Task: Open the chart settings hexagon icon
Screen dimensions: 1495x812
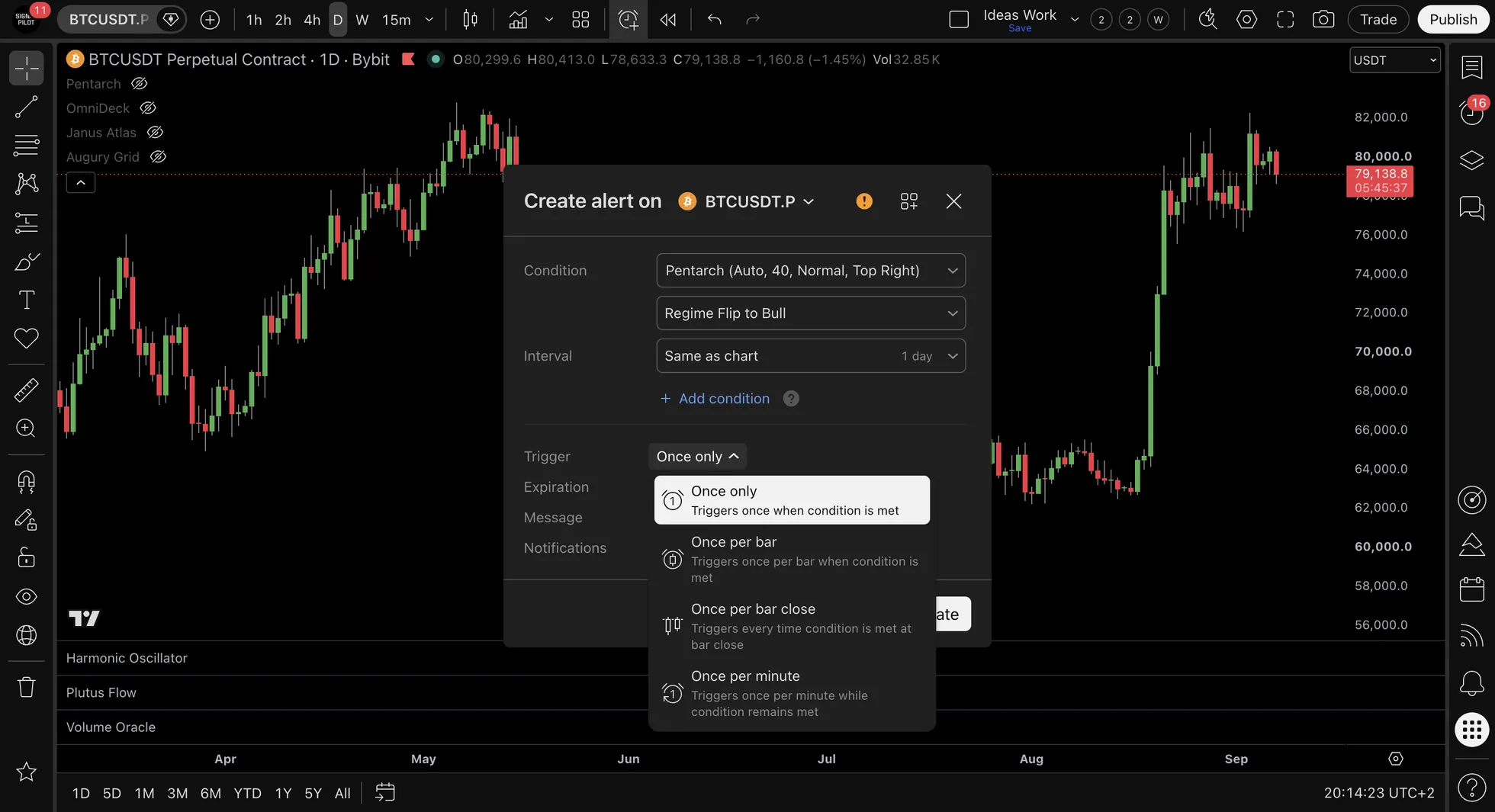Action: (1246, 20)
